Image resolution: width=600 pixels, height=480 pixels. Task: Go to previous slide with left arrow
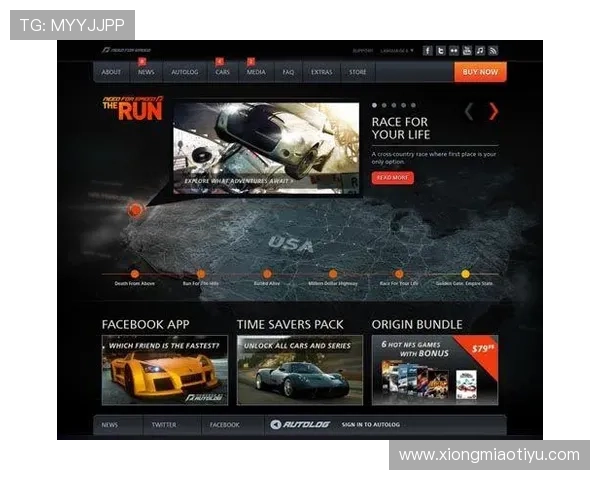(469, 112)
